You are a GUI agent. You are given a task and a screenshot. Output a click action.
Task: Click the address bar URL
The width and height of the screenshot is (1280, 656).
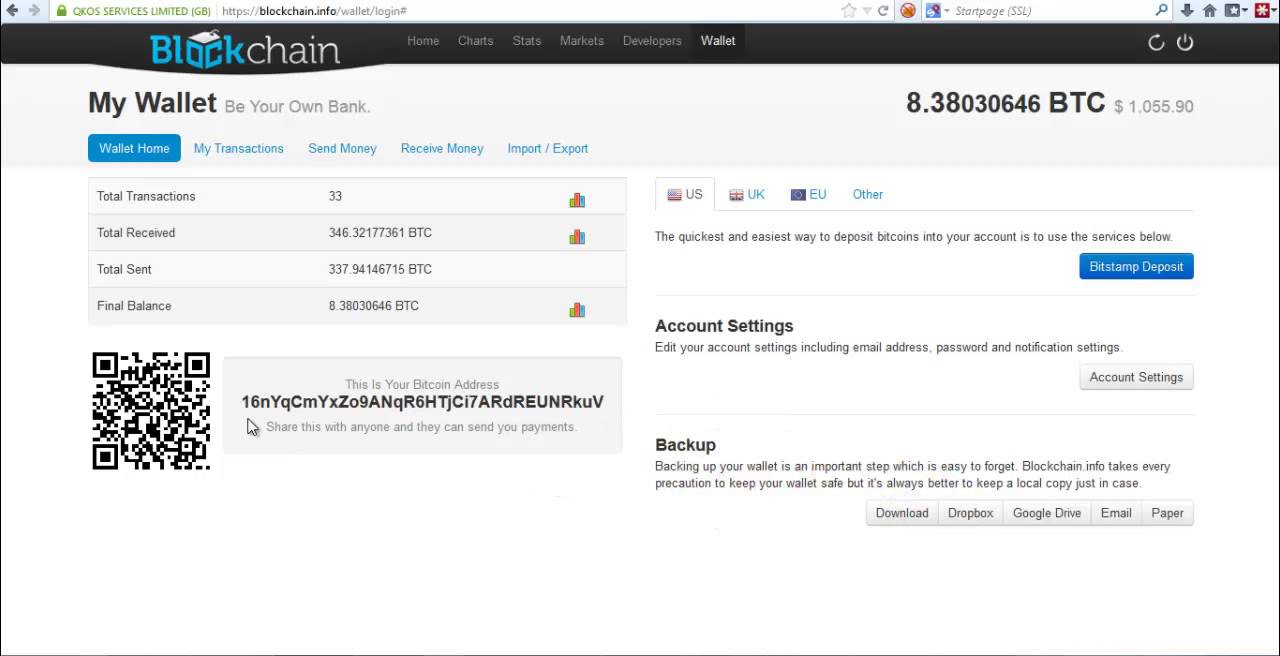click(x=313, y=11)
